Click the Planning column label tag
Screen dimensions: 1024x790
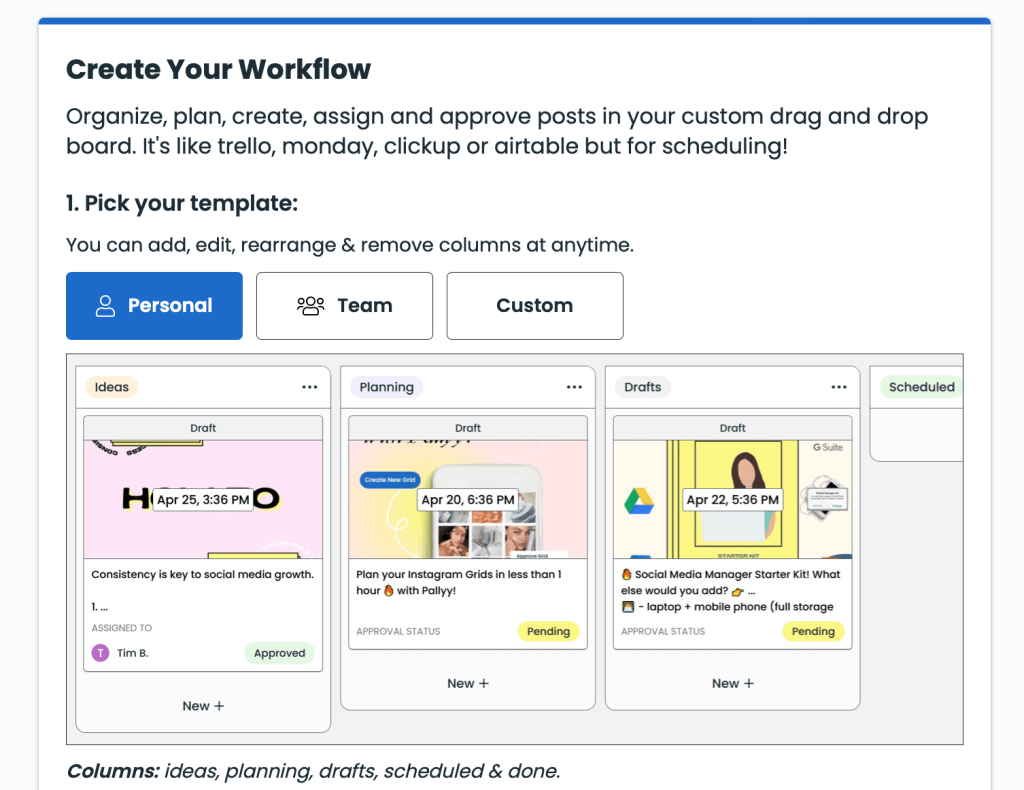point(386,387)
